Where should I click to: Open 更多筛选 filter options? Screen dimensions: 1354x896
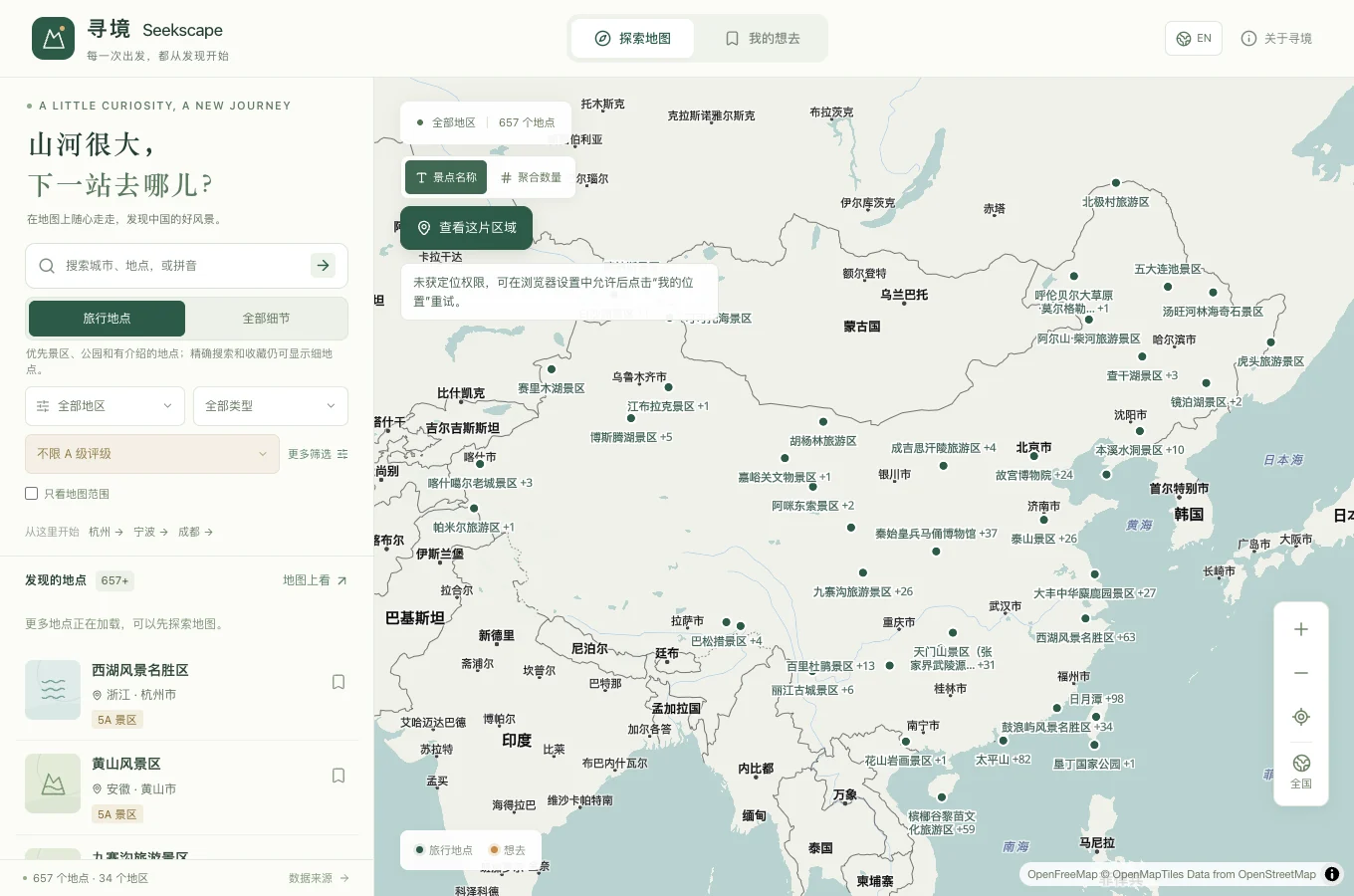pyautogui.click(x=318, y=454)
